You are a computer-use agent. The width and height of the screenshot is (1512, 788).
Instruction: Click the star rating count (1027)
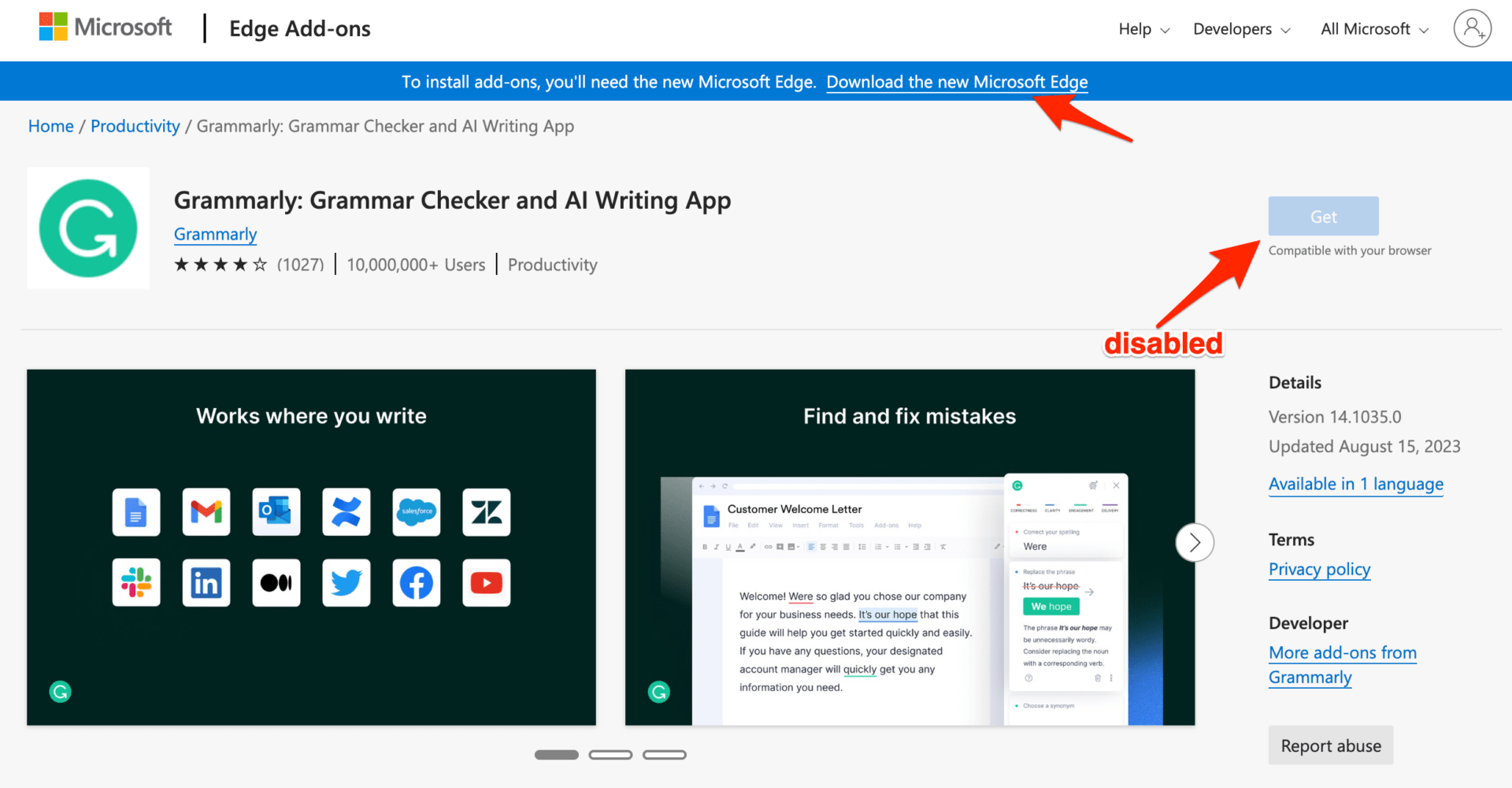coord(300,264)
